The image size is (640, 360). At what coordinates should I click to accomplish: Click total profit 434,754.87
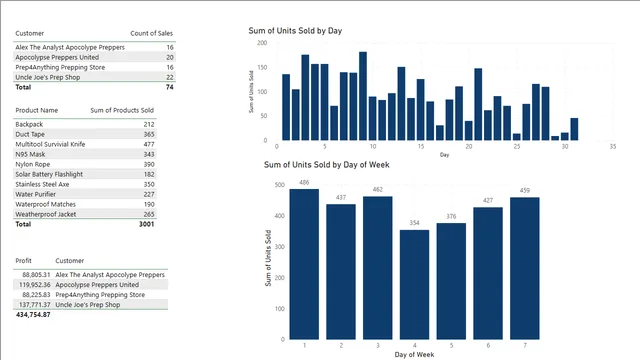click(33, 315)
